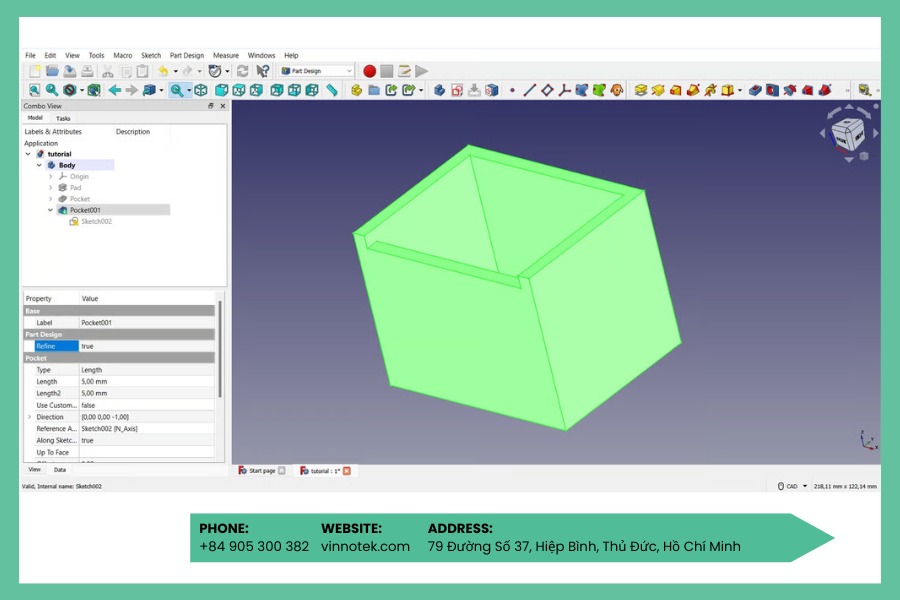Collapse the Body tree node
Viewport: 900px width, 600px height.
click(x=39, y=165)
